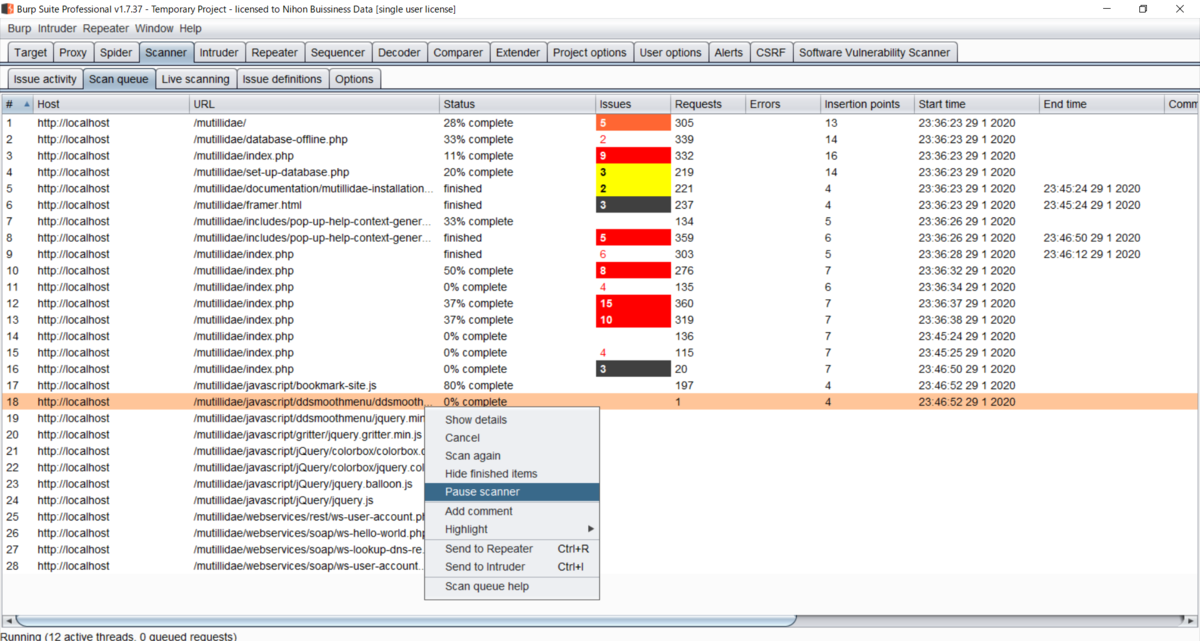Switch to the Target tab
The width and height of the screenshot is (1200, 641).
31,52
